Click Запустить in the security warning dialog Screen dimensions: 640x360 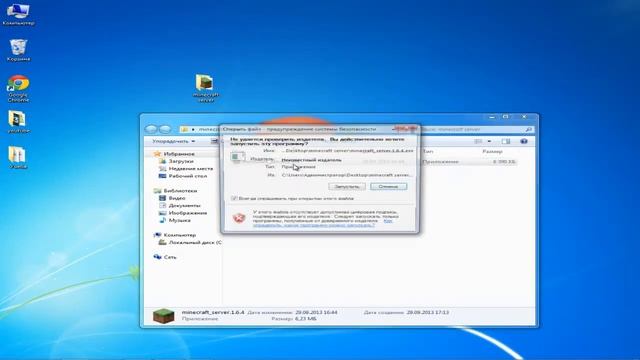[347, 187]
